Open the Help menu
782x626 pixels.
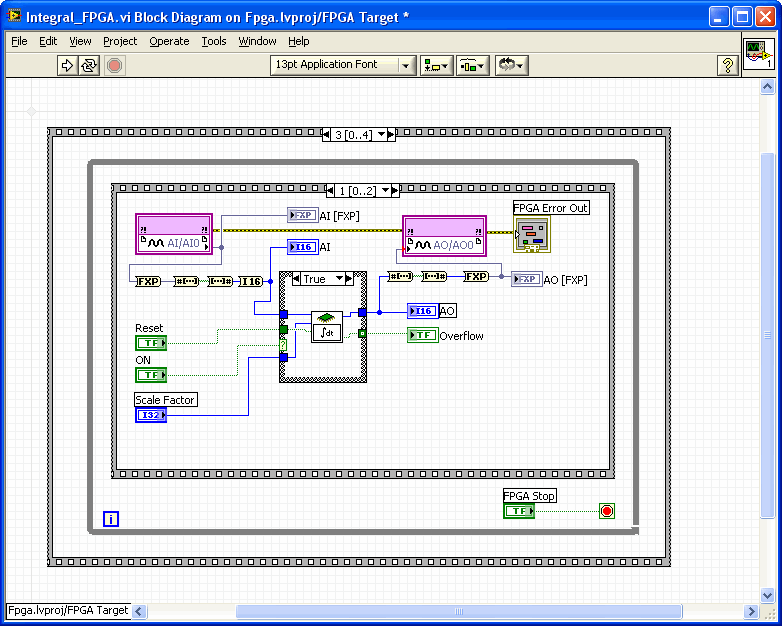point(298,41)
